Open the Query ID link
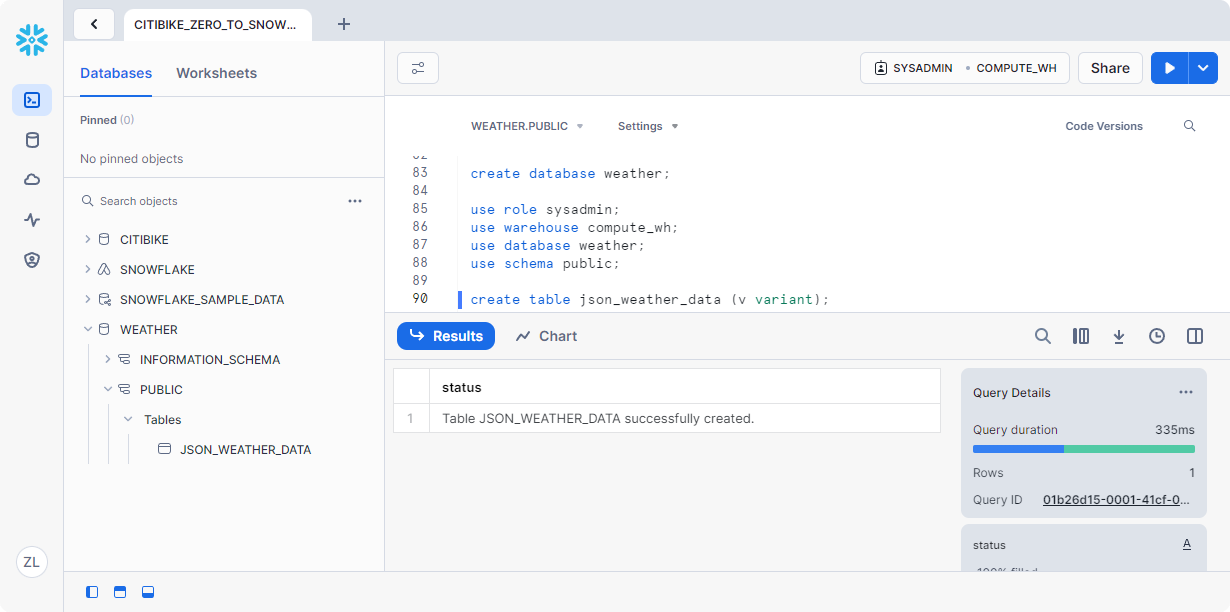 [1116, 500]
